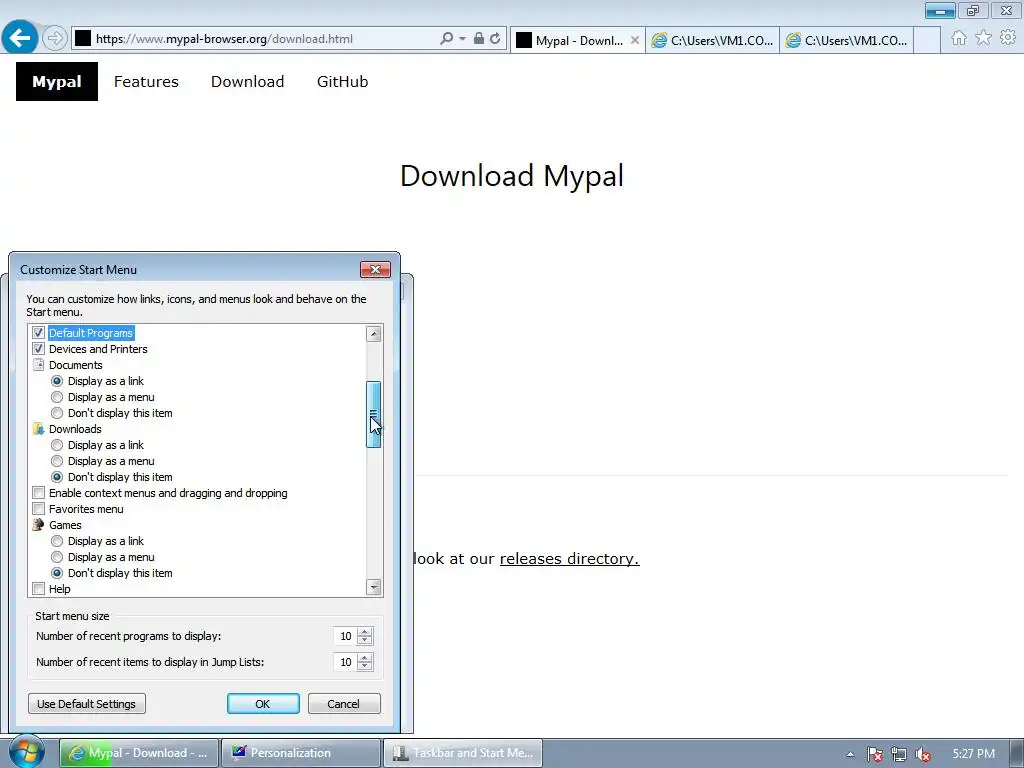Decrease number of recent programs

[365, 641]
